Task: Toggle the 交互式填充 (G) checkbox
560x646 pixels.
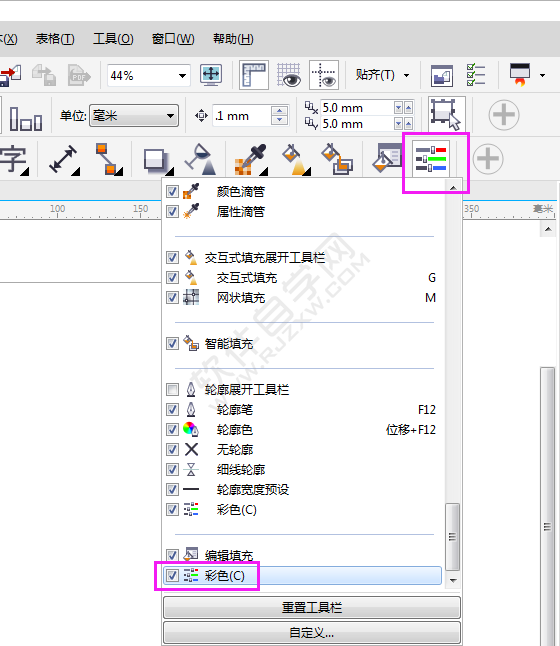Action: pos(172,278)
